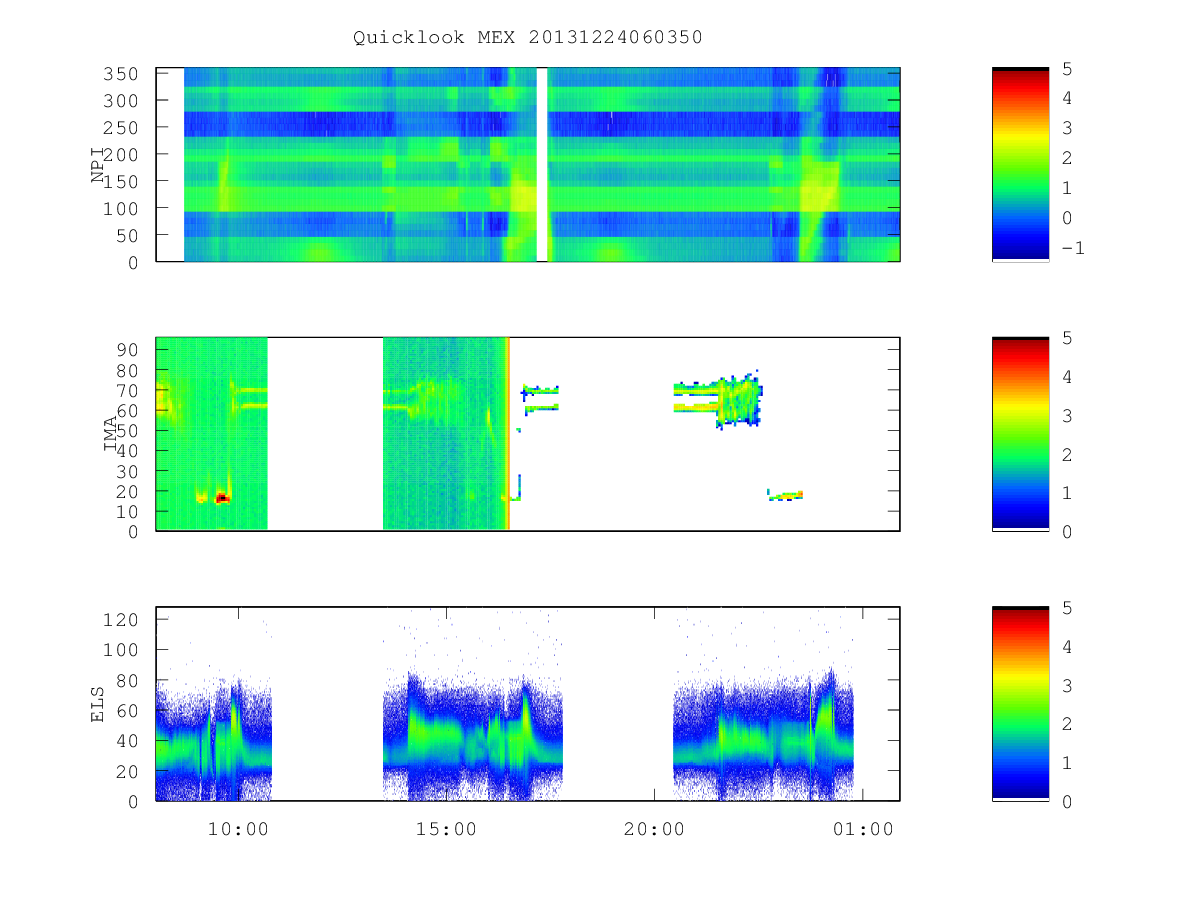Viewport: 1200px width, 900px height.
Task: Click the 1 label on ELS color bar
Action: pyautogui.click(x=1066, y=762)
